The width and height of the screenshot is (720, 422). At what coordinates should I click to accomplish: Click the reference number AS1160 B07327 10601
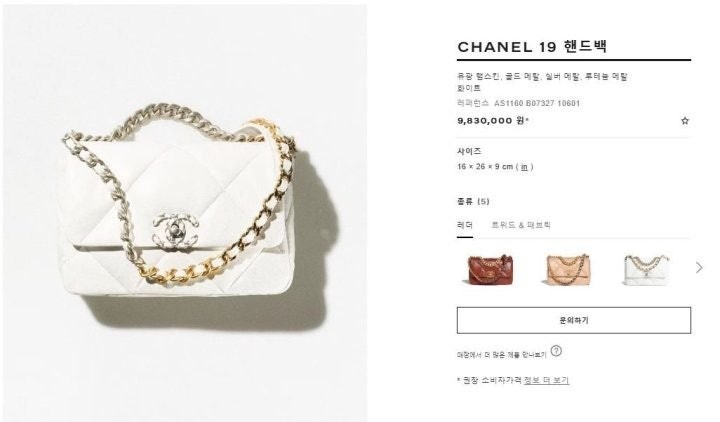point(537,103)
